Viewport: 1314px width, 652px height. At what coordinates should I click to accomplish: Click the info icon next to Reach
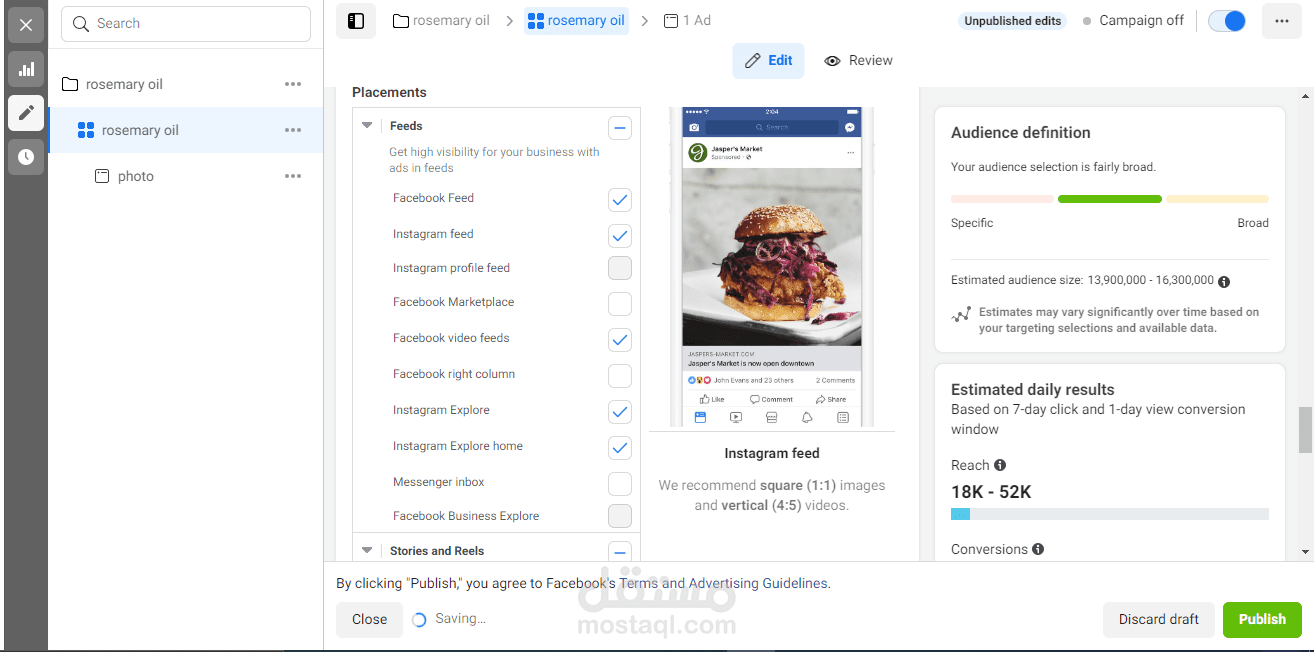(x=1000, y=465)
